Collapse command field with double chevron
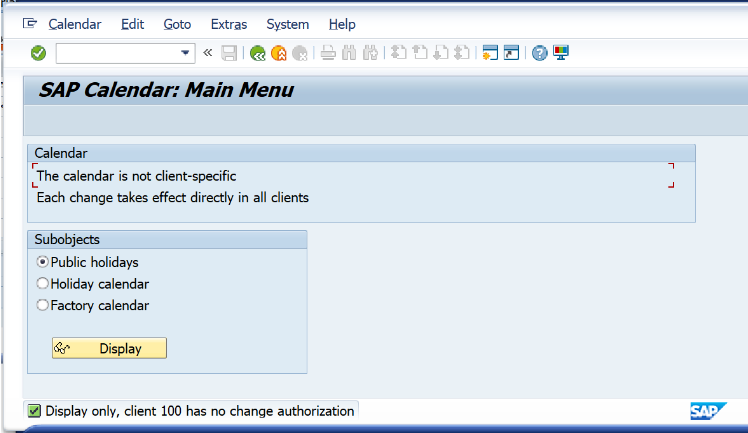Screen dimensions: 748x433 208,52
